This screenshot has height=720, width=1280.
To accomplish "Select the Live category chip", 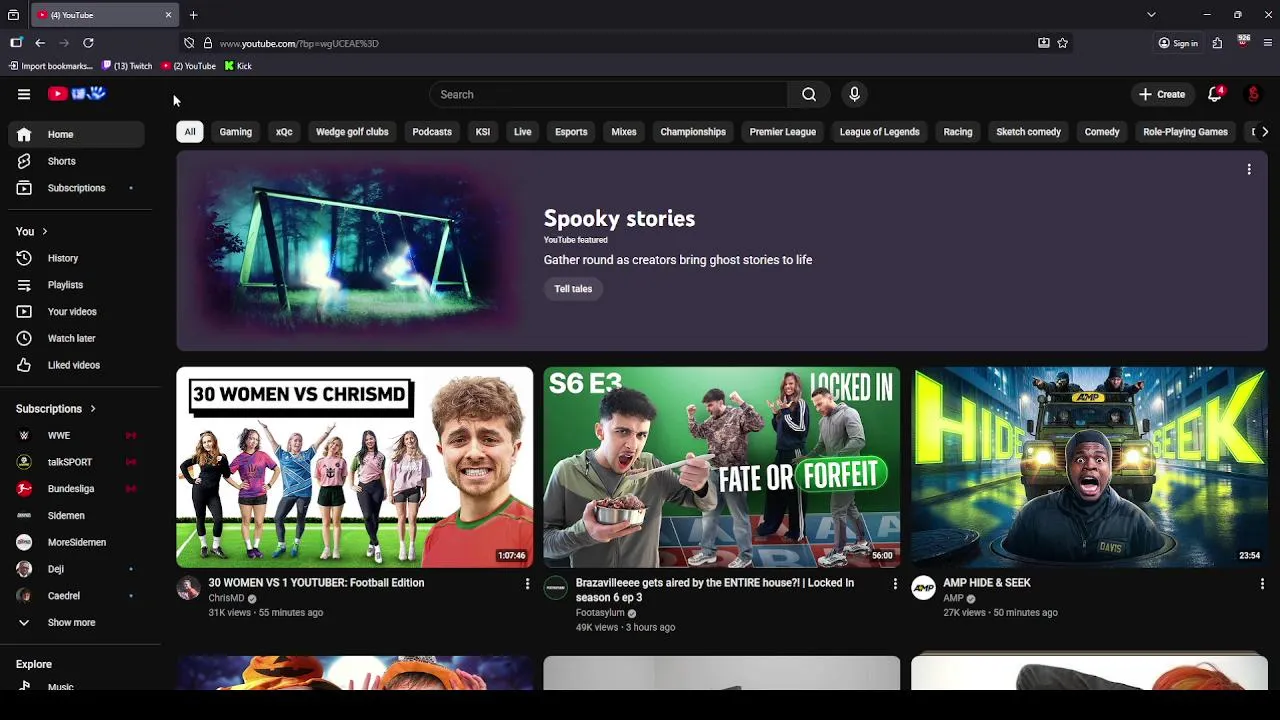I will 522,132.
